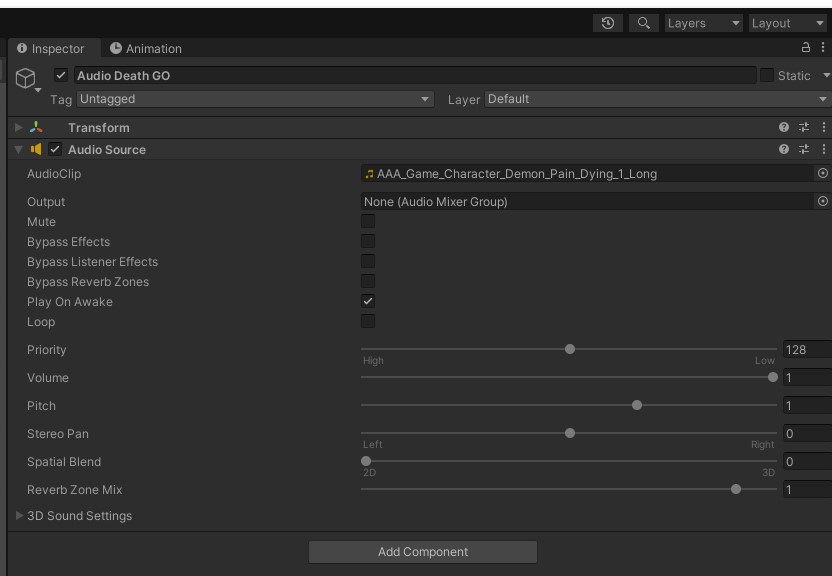Disable Play On Awake

click(370, 301)
